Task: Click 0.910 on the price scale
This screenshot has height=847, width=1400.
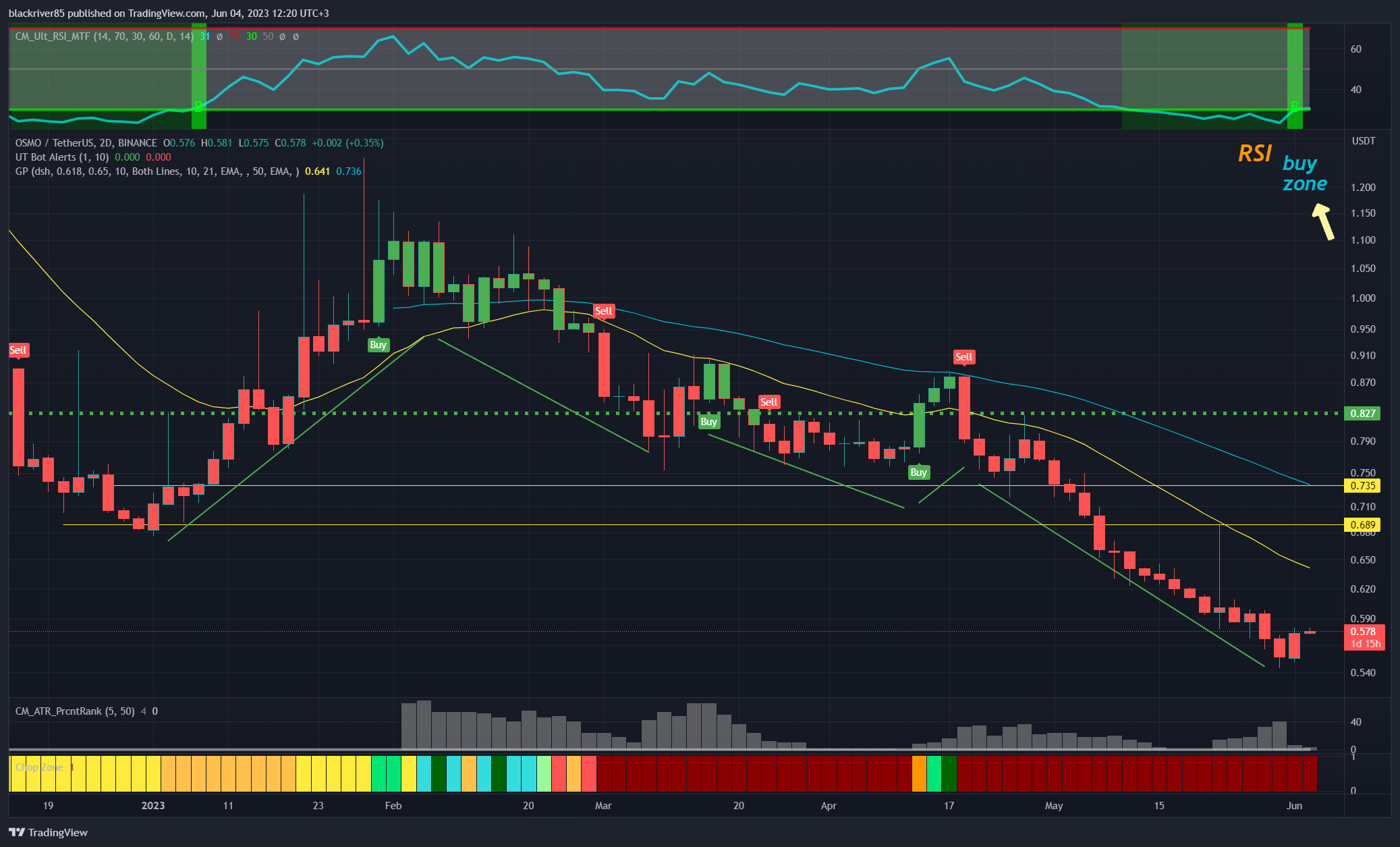Action: (x=1364, y=356)
